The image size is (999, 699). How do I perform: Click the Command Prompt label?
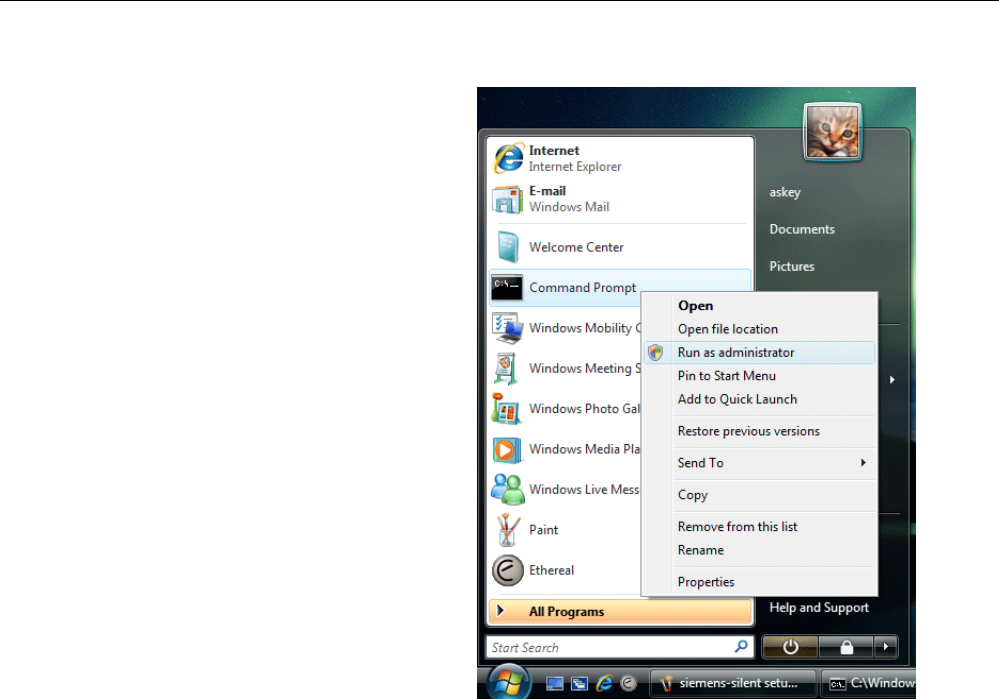(582, 288)
